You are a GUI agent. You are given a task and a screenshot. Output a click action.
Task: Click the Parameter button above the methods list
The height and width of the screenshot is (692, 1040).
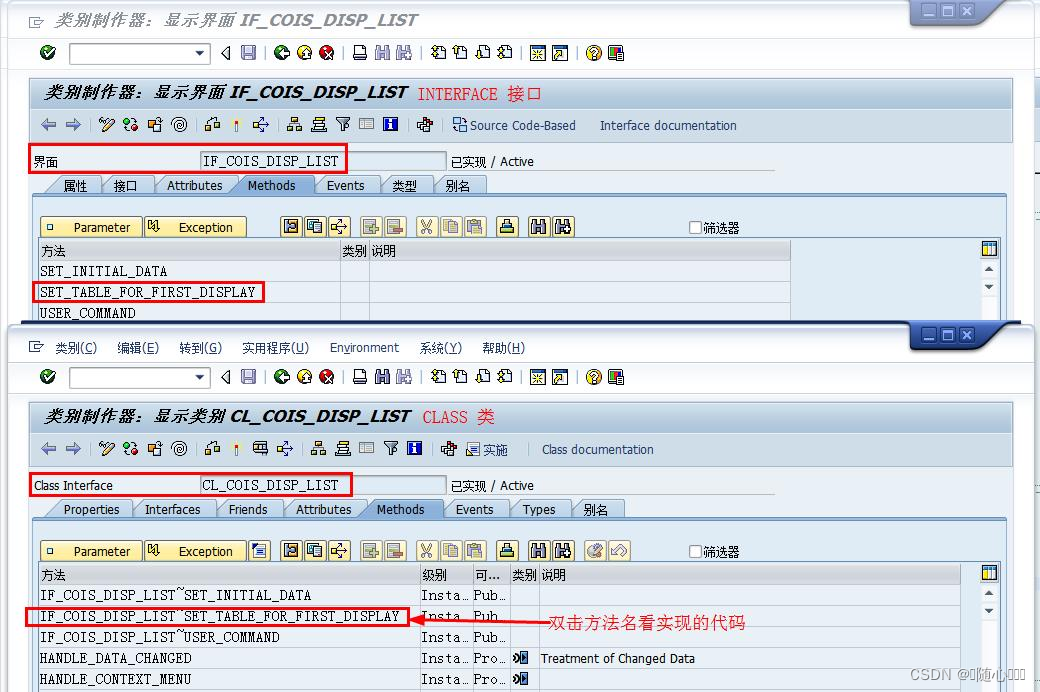(x=90, y=227)
